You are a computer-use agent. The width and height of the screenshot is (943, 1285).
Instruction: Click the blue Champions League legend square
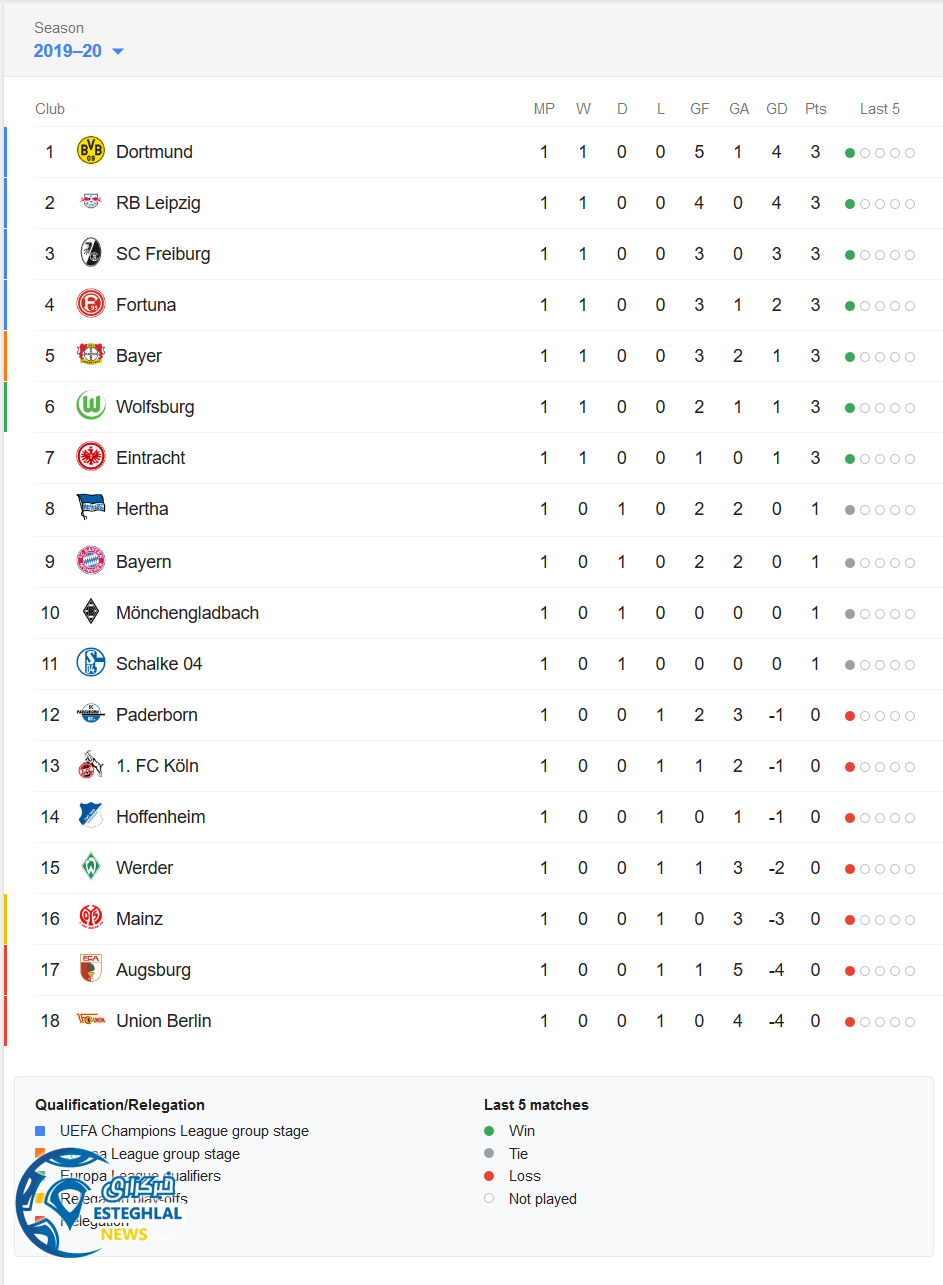[x=40, y=1131]
